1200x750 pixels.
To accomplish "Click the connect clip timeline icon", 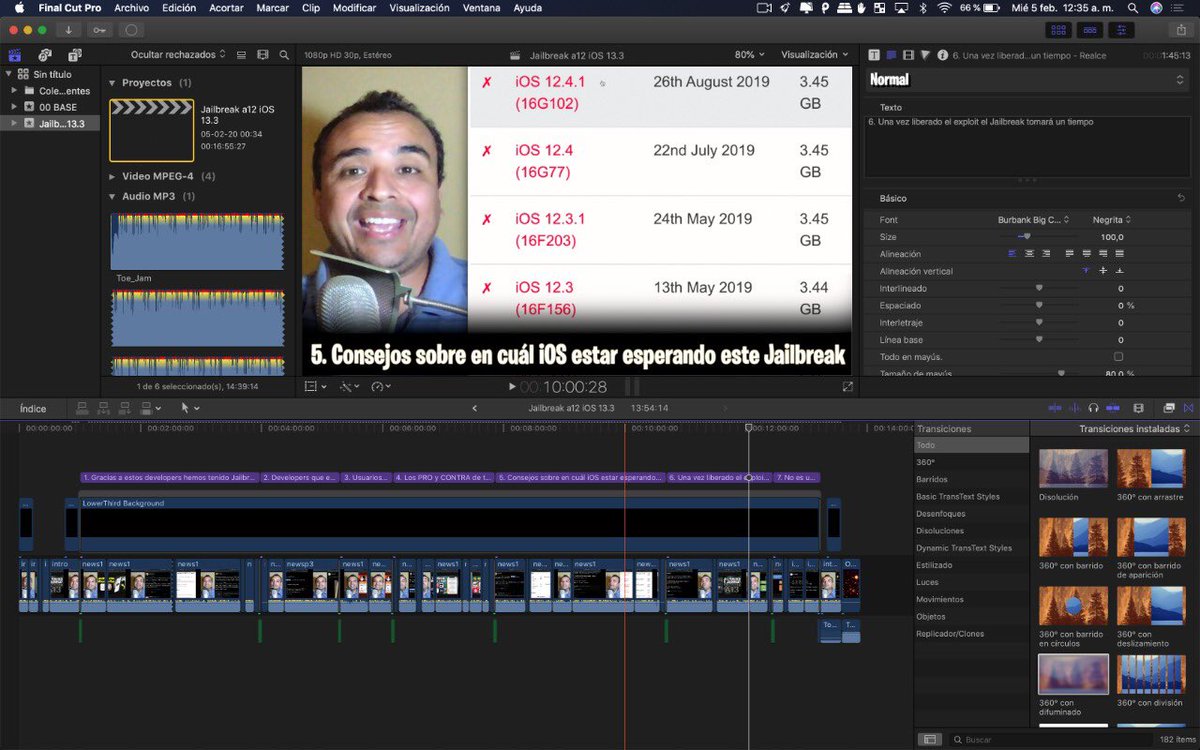I will click(81, 408).
